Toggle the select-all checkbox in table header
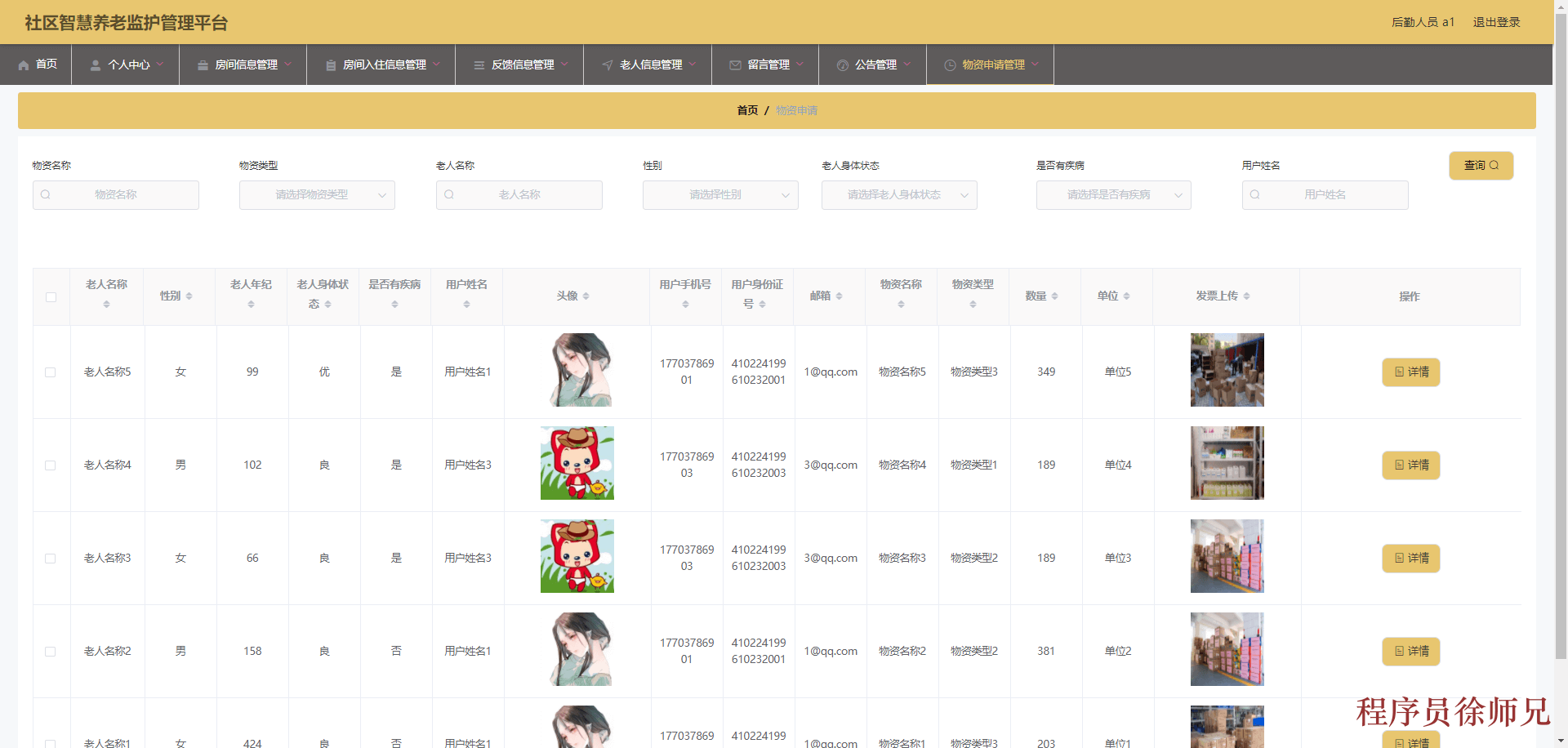Image resolution: width=1568 pixels, height=748 pixels. click(x=51, y=297)
